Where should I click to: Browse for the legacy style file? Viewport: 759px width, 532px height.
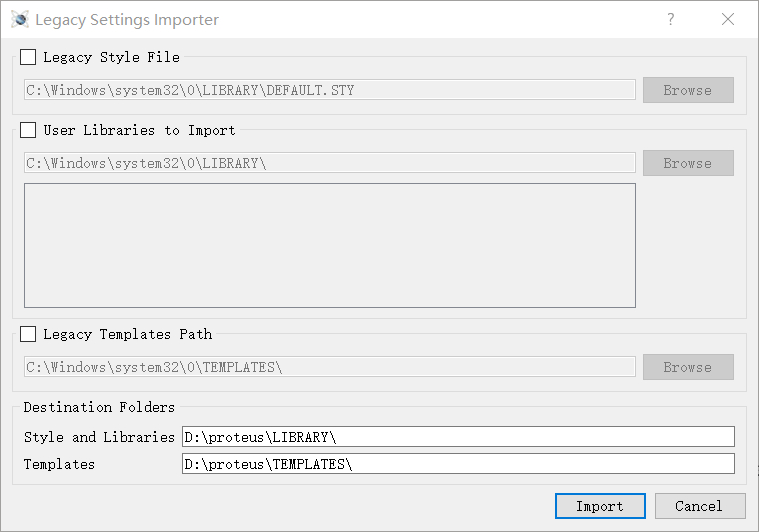[x=688, y=90]
